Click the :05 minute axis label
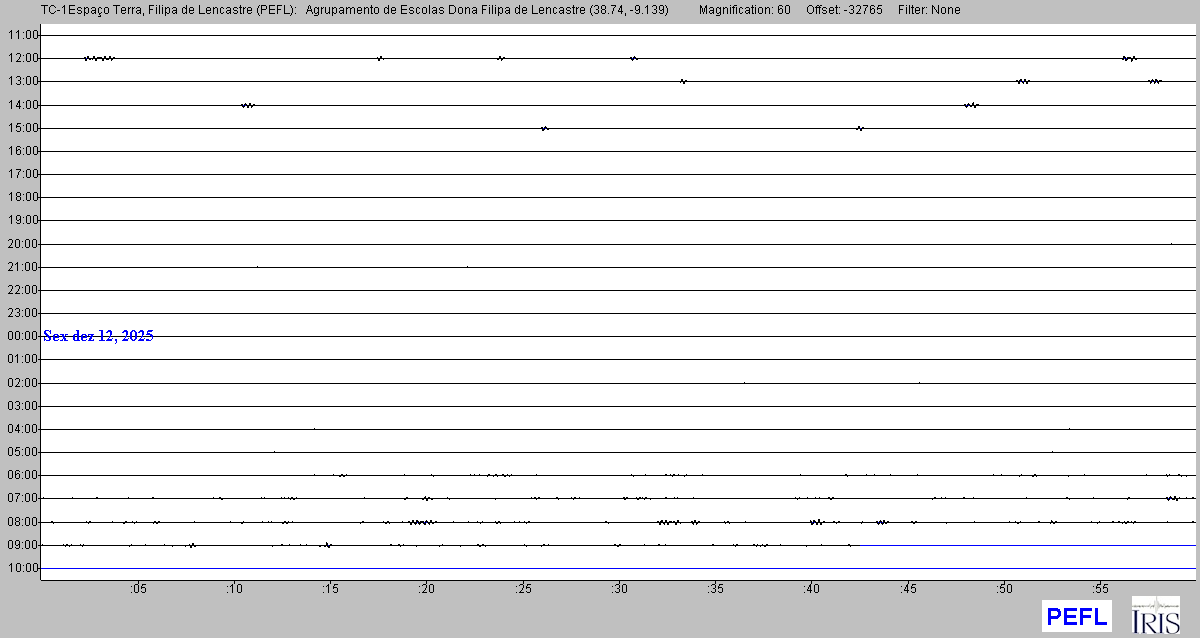The image size is (1200, 638). pos(137,588)
